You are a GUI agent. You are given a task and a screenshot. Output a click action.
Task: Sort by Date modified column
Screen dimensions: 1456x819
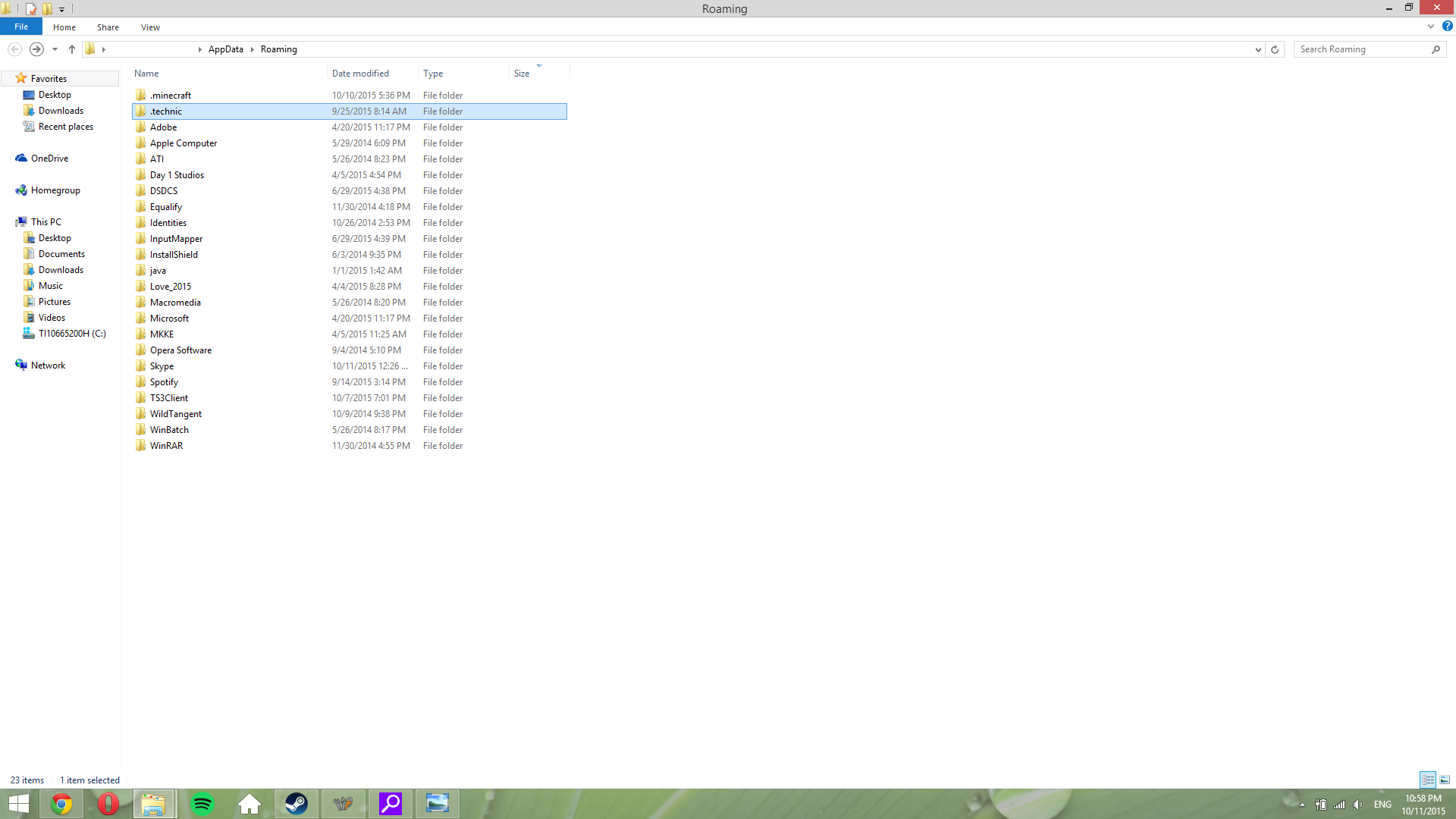pos(360,74)
